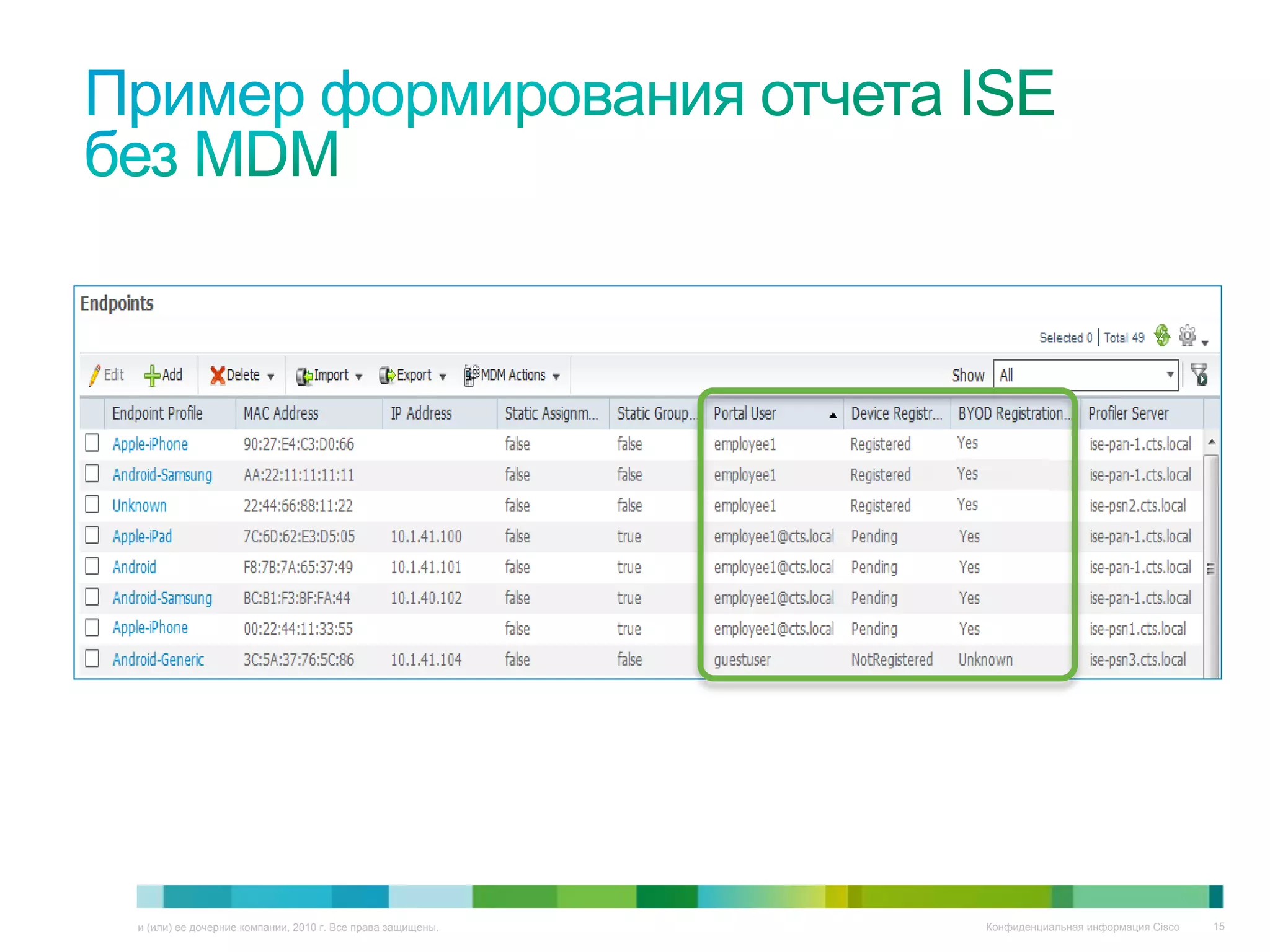Sort by Static Group column header
This screenshot has width=1270, height=952.
[656, 413]
